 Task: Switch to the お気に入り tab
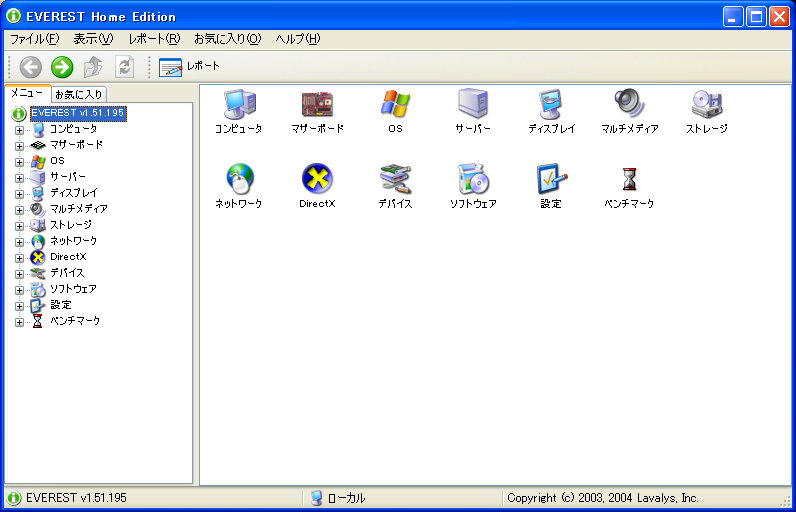(78, 94)
